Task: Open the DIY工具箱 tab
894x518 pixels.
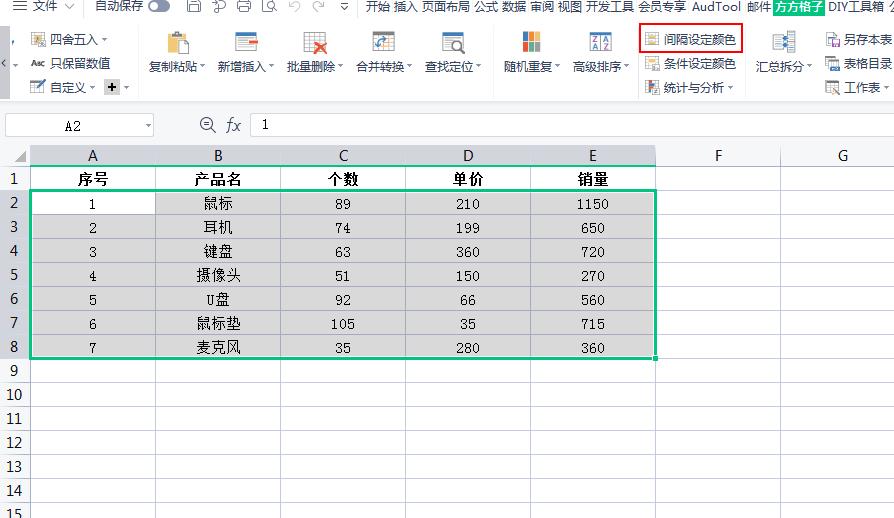Action: coord(856,6)
